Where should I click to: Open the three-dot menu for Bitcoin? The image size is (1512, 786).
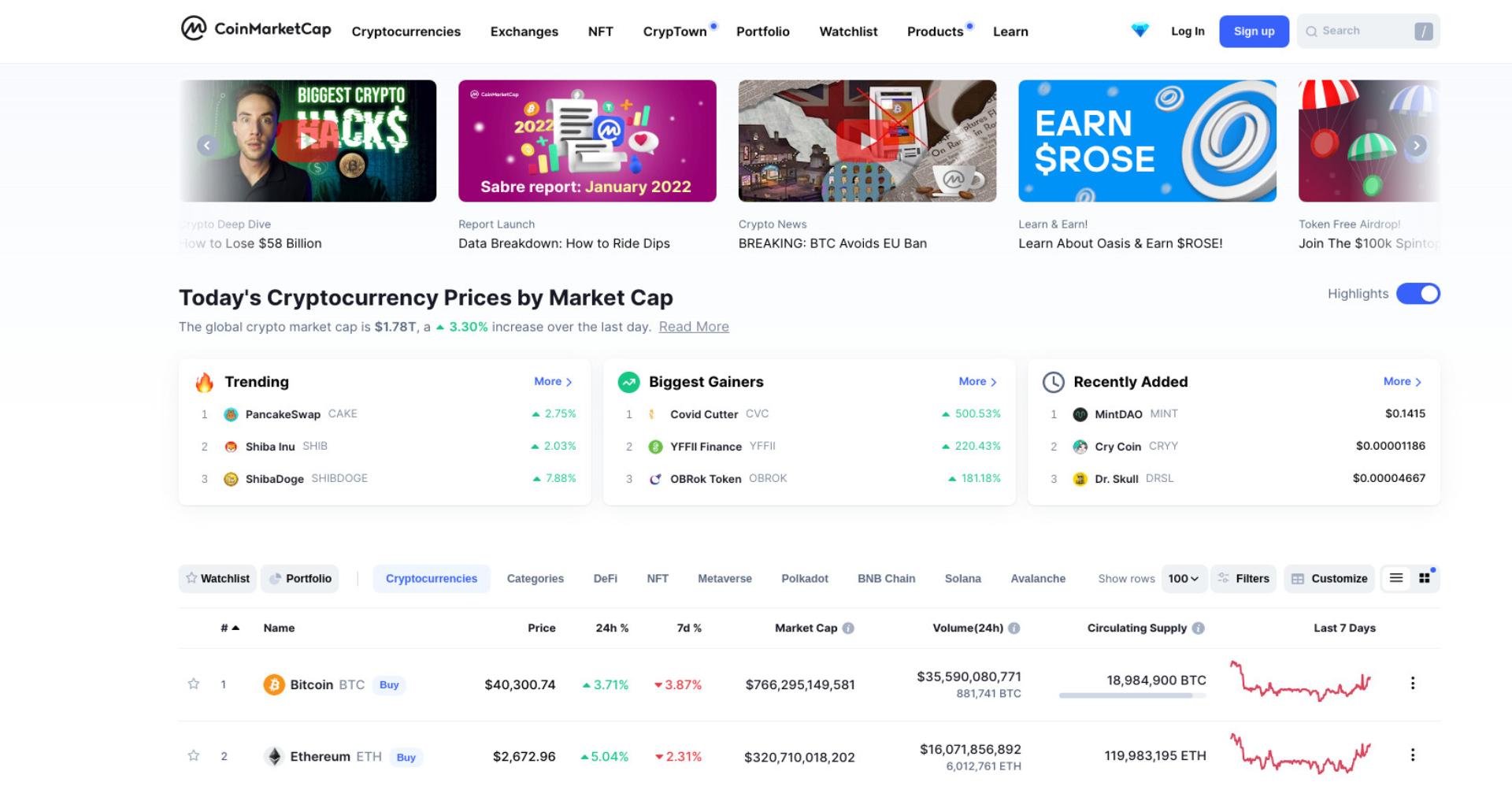pyautogui.click(x=1412, y=683)
